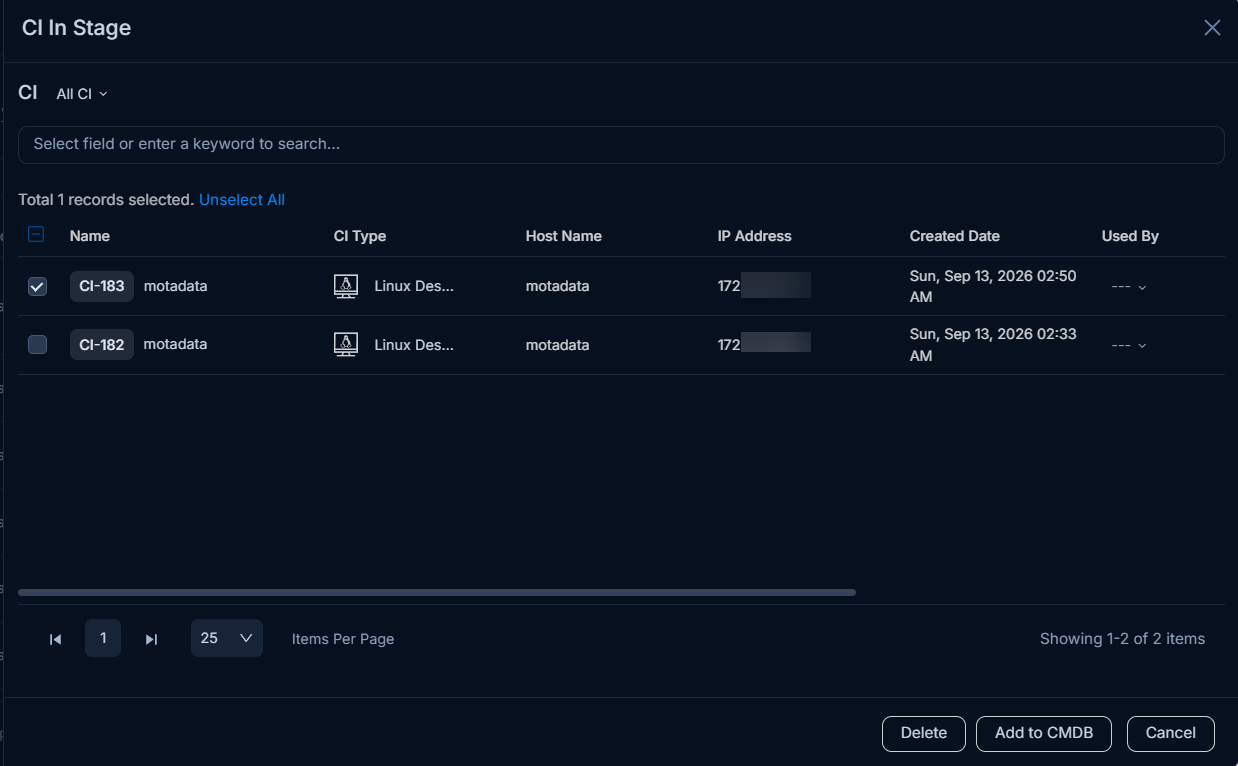Click Showing 1-2 of 2 items text
This screenshot has height=766, width=1238.
(1122, 639)
